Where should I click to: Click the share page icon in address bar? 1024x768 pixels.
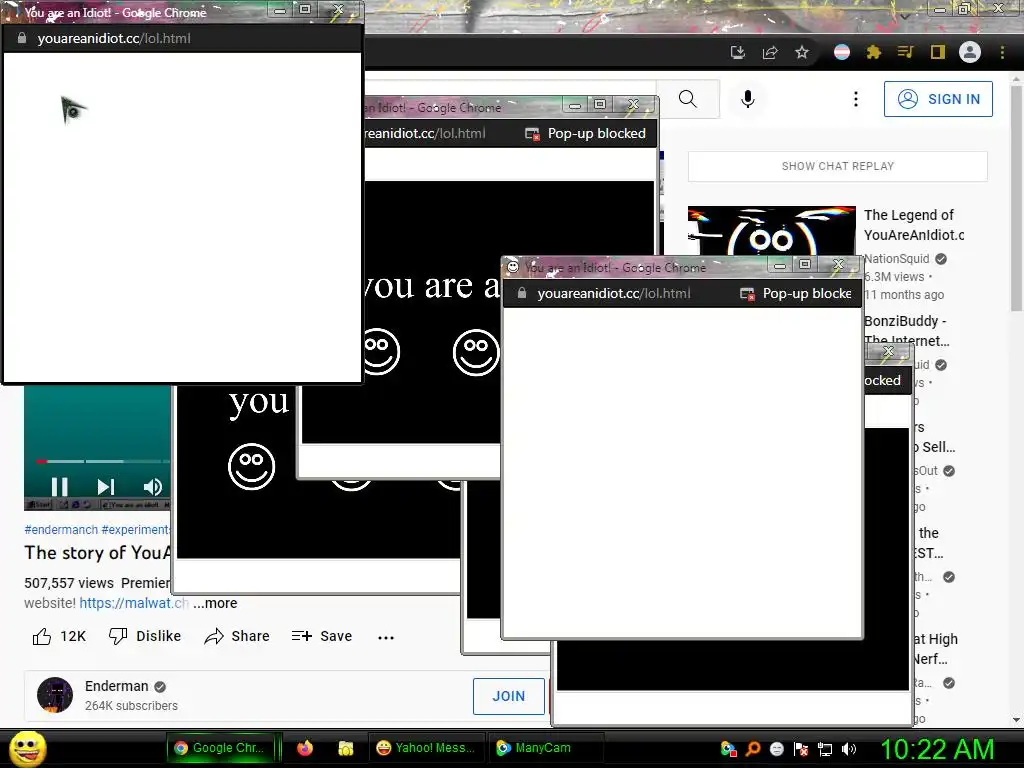point(770,52)
